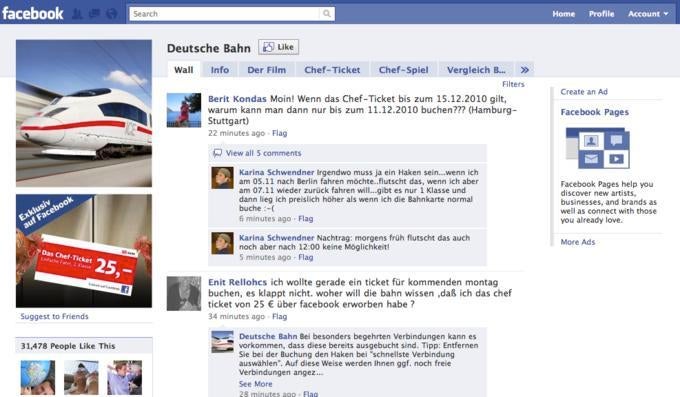Image resolution: width=680 pixels, height=397 pixels.
Task: Click Enit Rellohcs avatar picture
Action: pos(184,293)
